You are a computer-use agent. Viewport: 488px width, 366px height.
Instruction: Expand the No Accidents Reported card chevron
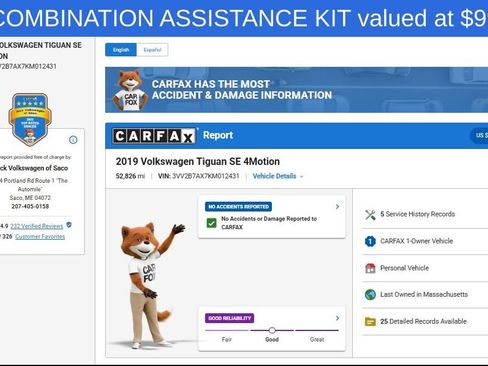[x=337, y=207]
